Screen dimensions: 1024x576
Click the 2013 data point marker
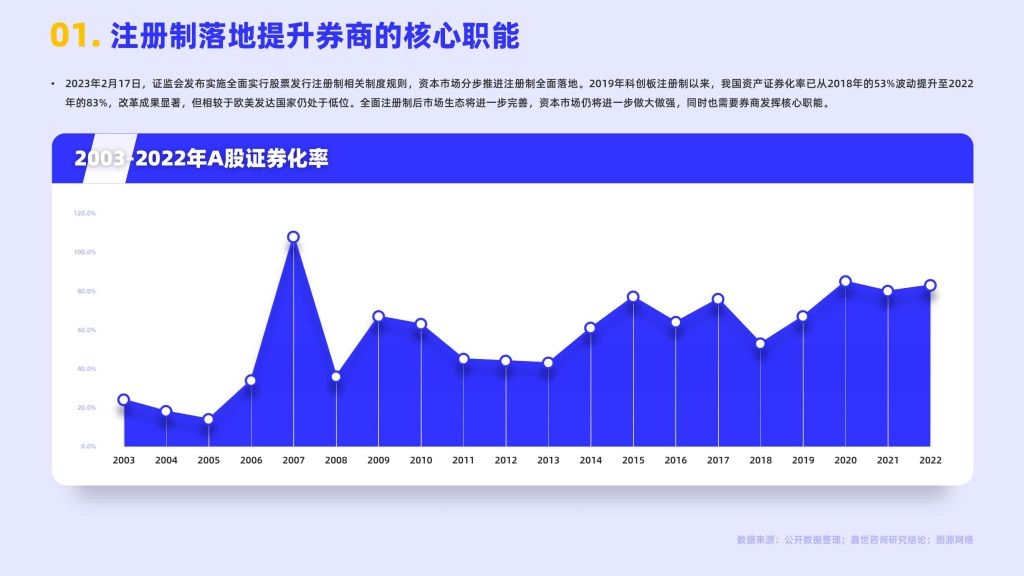point(548,363)
